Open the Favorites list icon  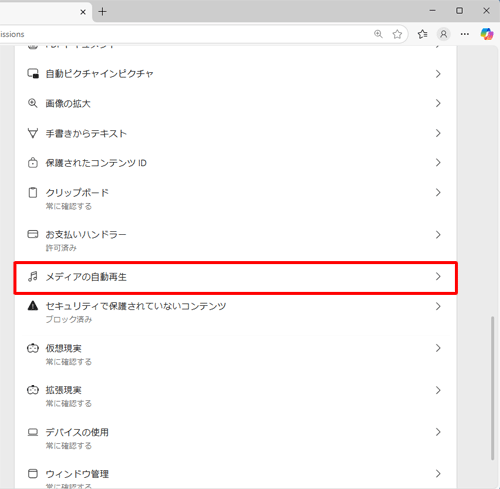(423, 34)
